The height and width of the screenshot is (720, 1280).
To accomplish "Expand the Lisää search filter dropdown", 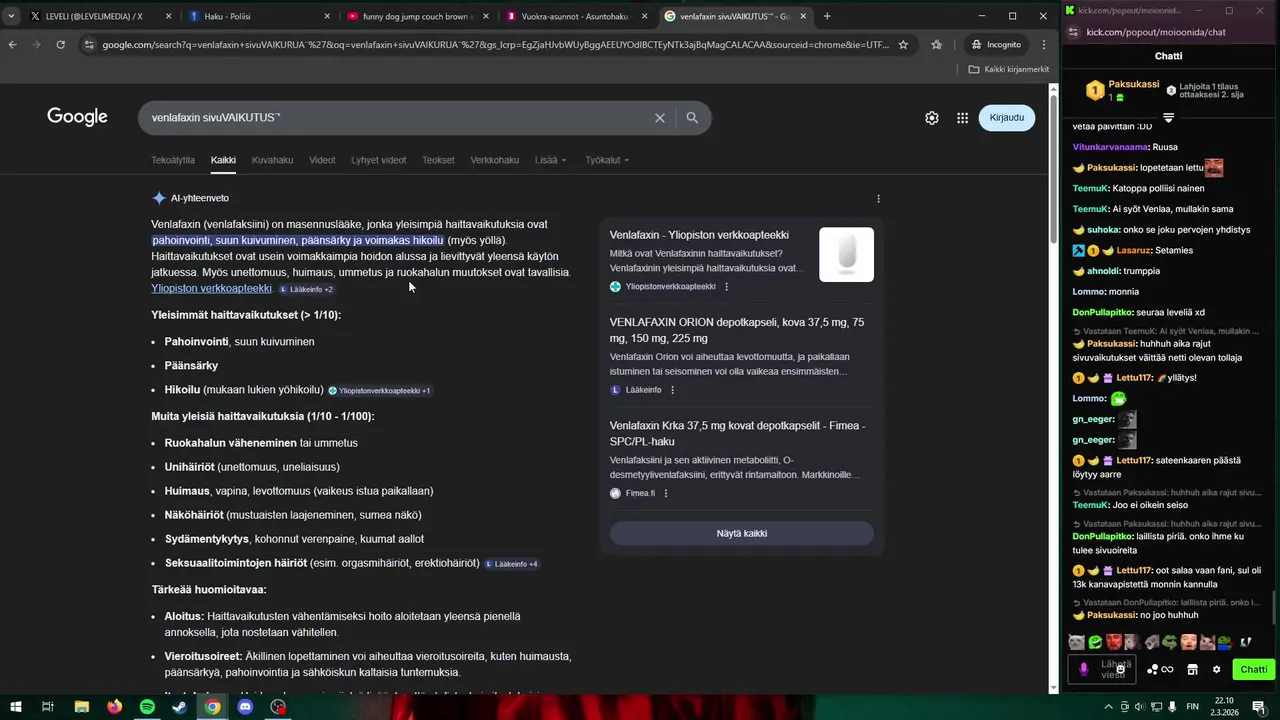I will pos(551,160).
